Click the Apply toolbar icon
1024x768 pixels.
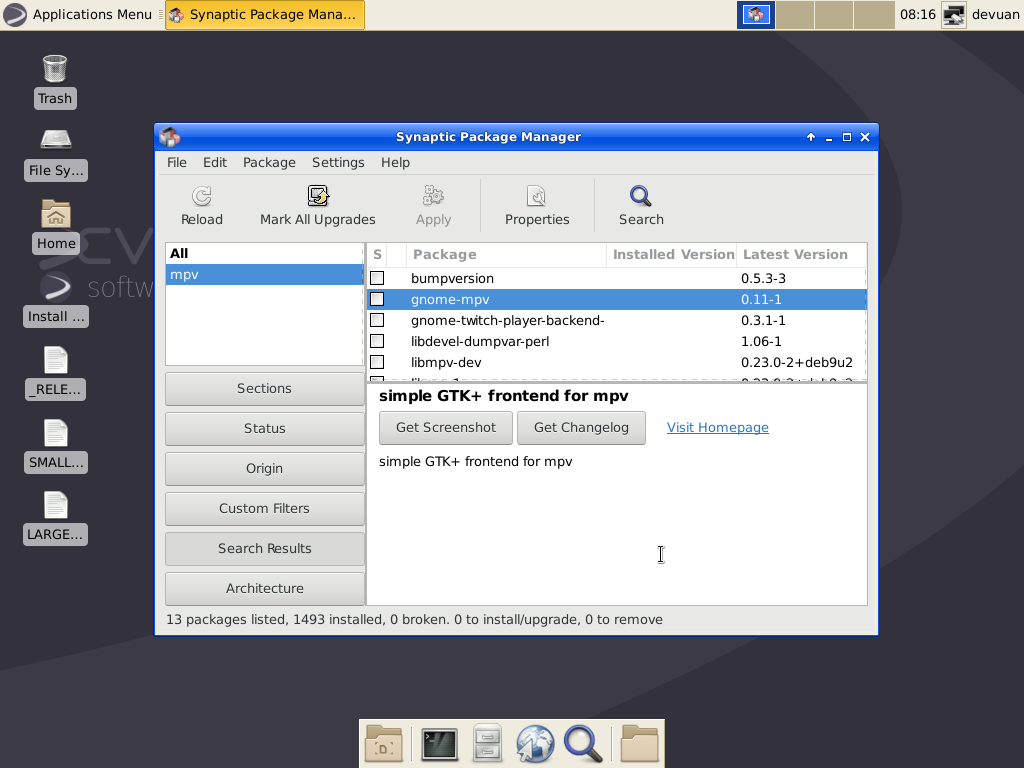pyautogui.click(x=433, y=205)
